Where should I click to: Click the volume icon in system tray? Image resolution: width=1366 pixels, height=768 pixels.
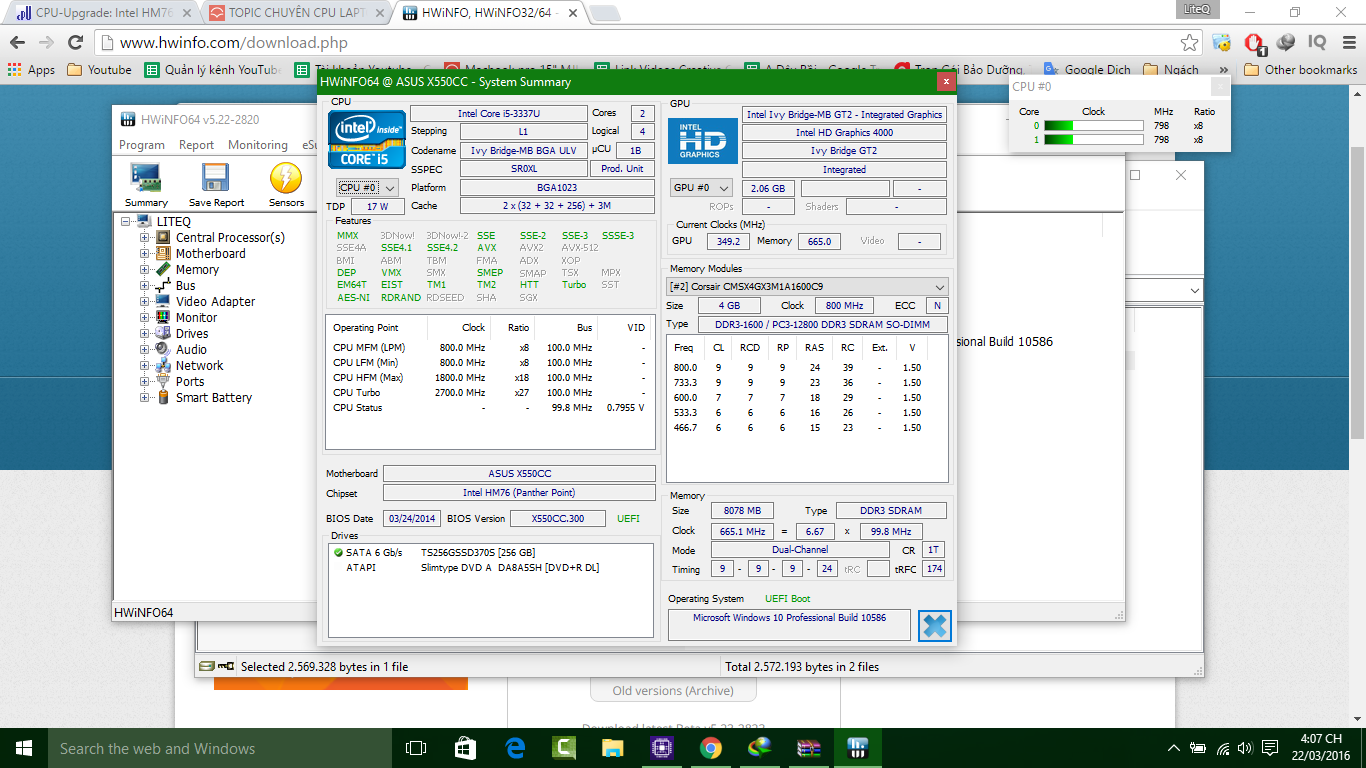click(1245, 748)
